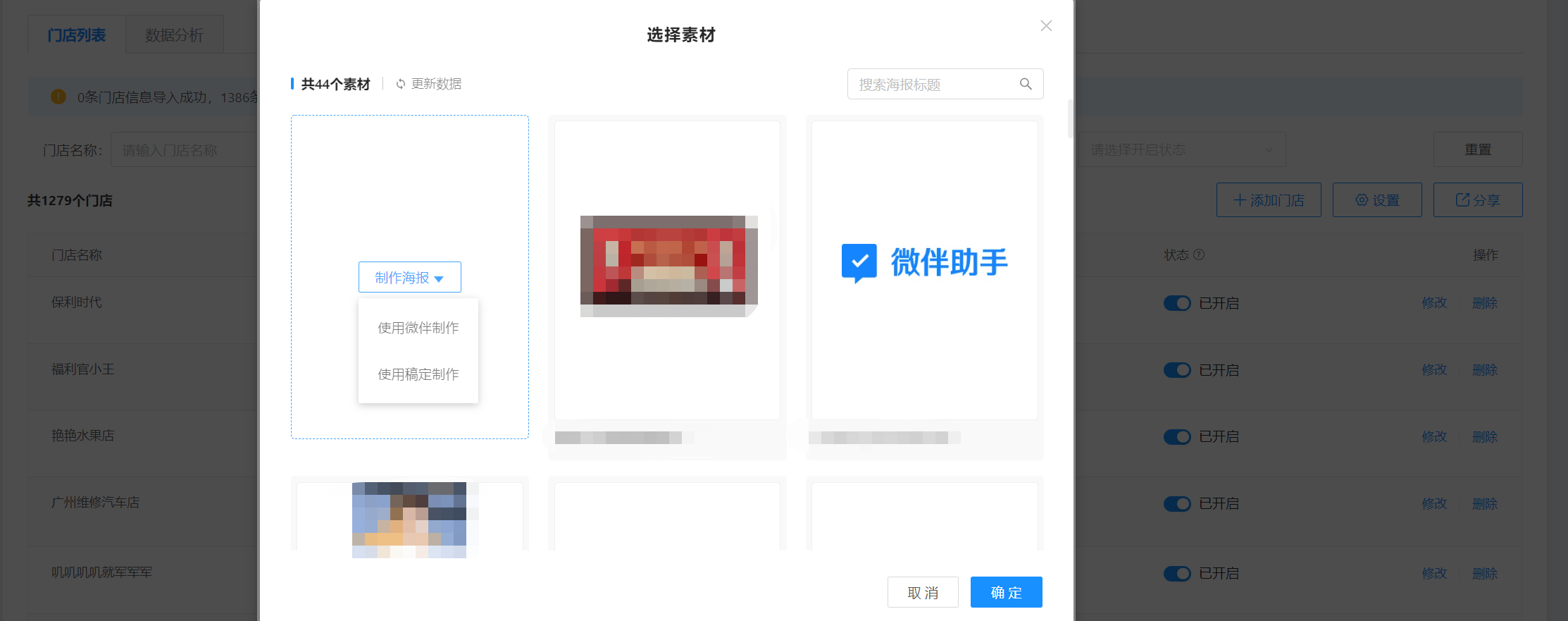Focus the 搜索海报标题 search field
This screenshot has width=1568, height=621.
click(x=945, y=84)
